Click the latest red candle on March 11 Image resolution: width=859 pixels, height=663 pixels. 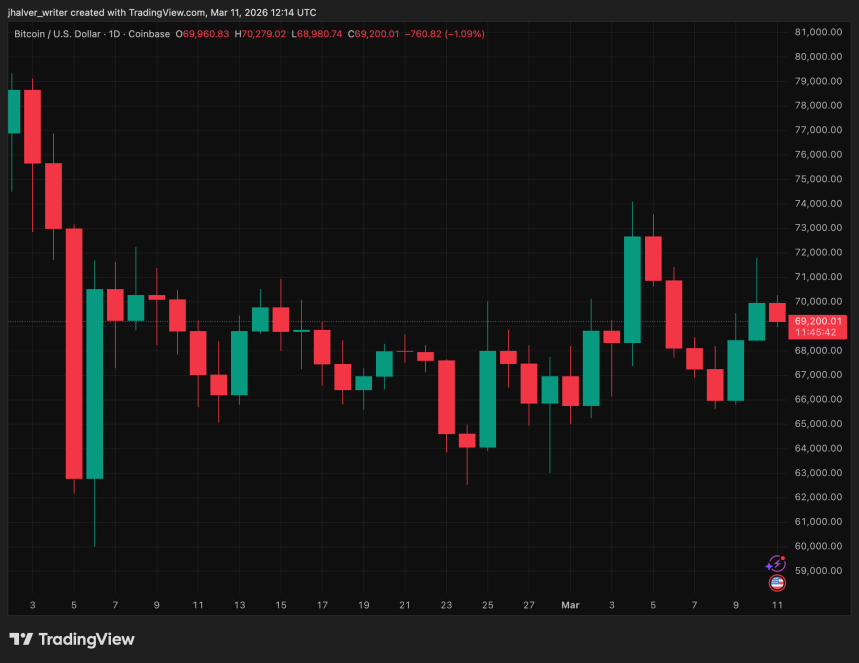point(777,312)
